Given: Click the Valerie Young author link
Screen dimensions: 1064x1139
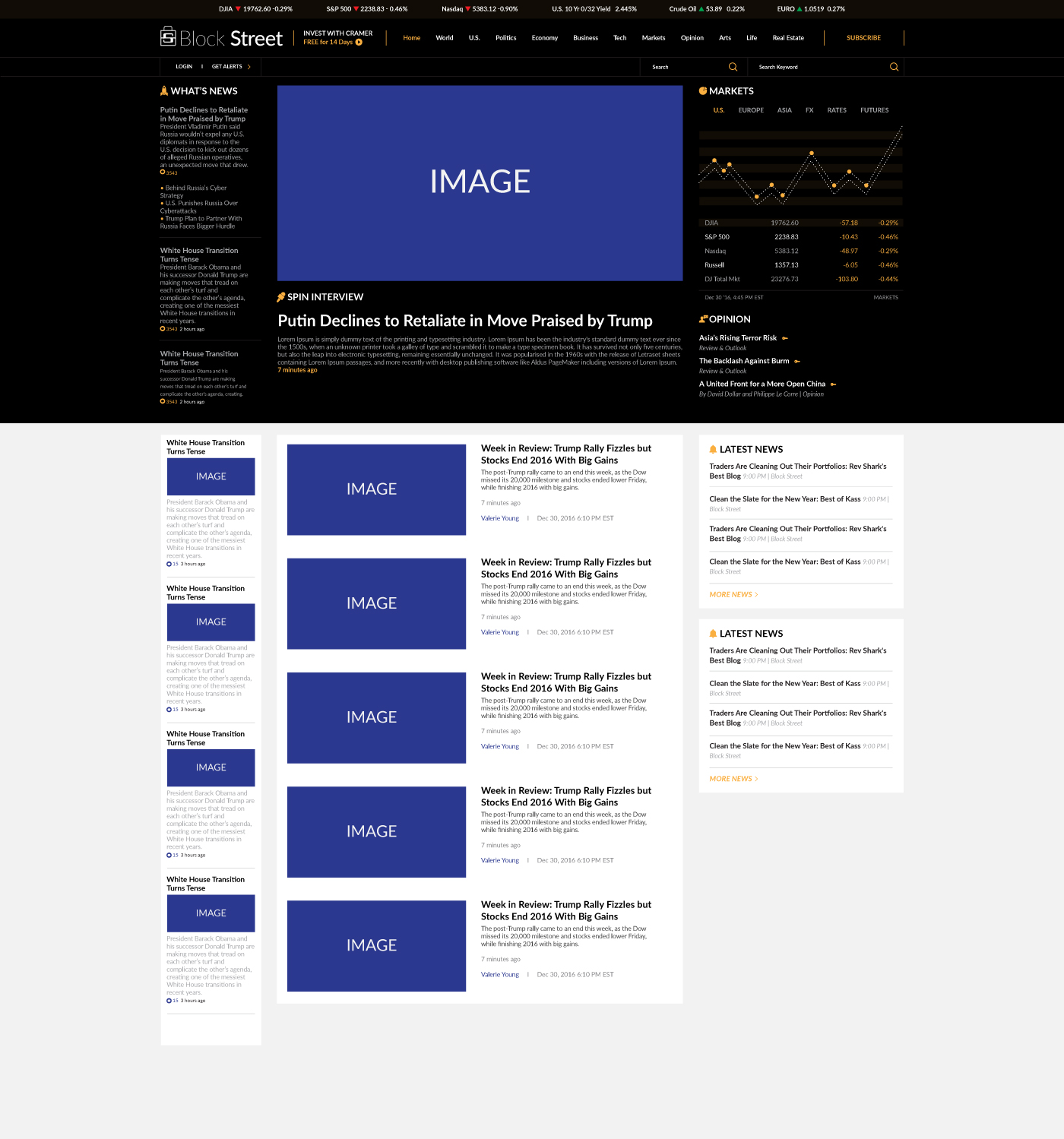Looking at the screenshot, I should (x=499, y=517).
